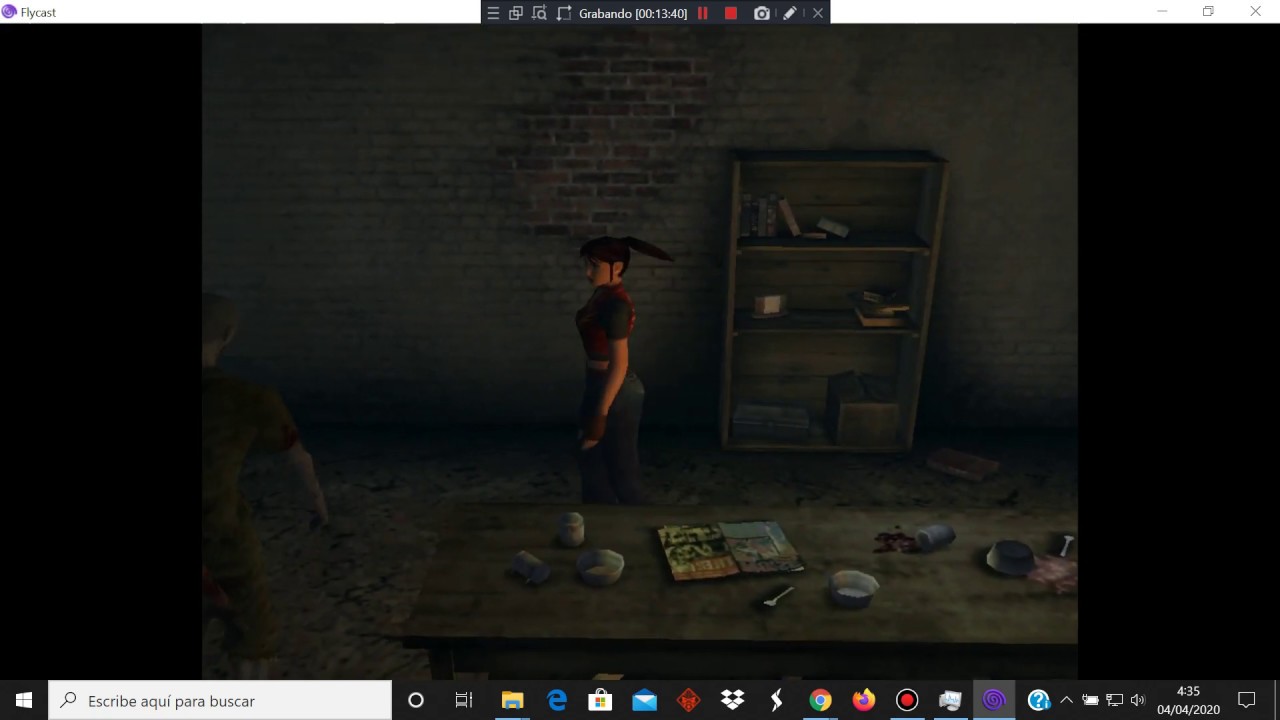Open Microsoft Store from taskbar

click(x=600, y=701)
